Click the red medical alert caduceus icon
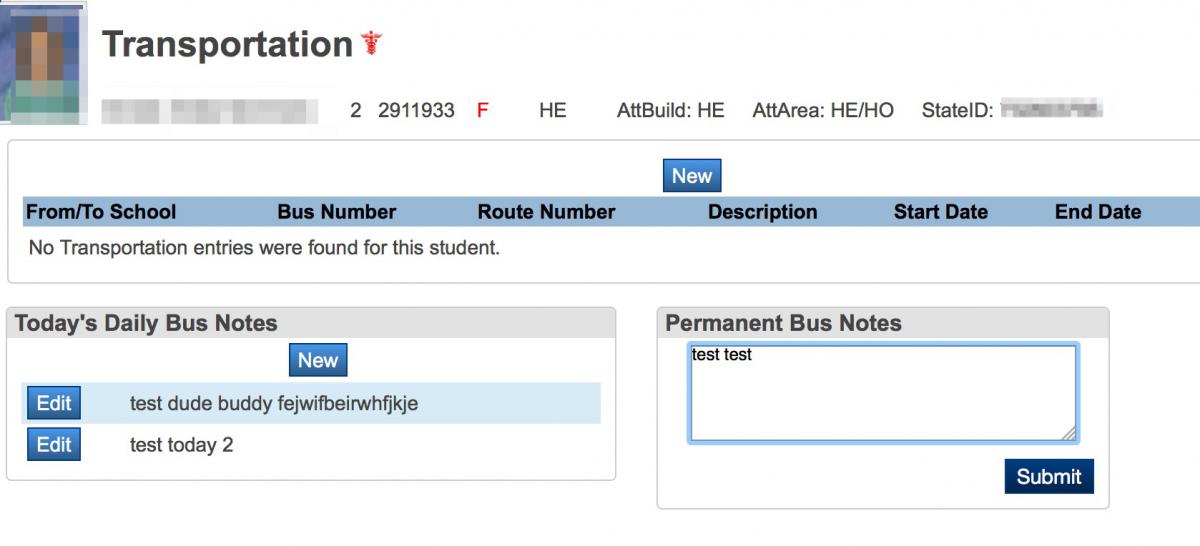Image resolution: width=1200 pixels, height=546 pixels. 372,44
